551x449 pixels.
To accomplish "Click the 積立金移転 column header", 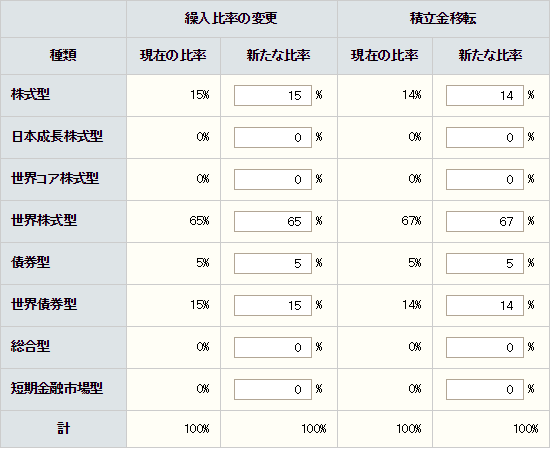I will [443, 19].
